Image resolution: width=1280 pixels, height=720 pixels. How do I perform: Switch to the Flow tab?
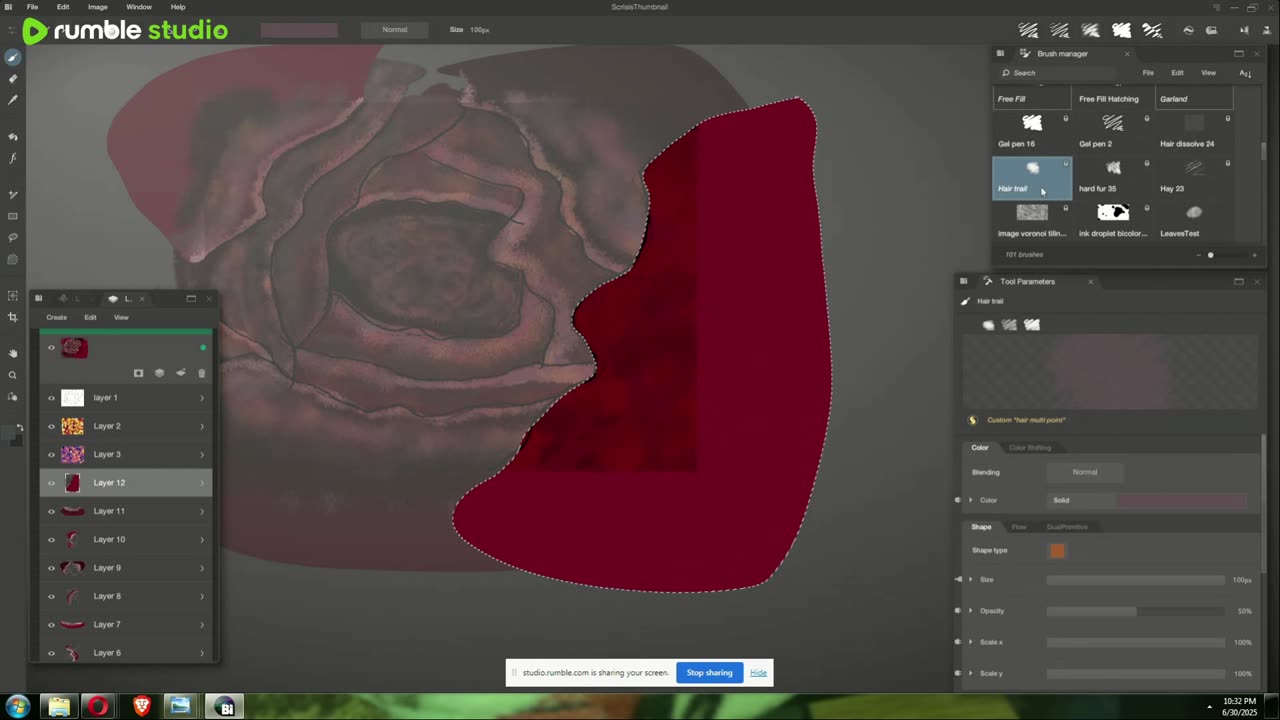click(x=1018, y=527)
